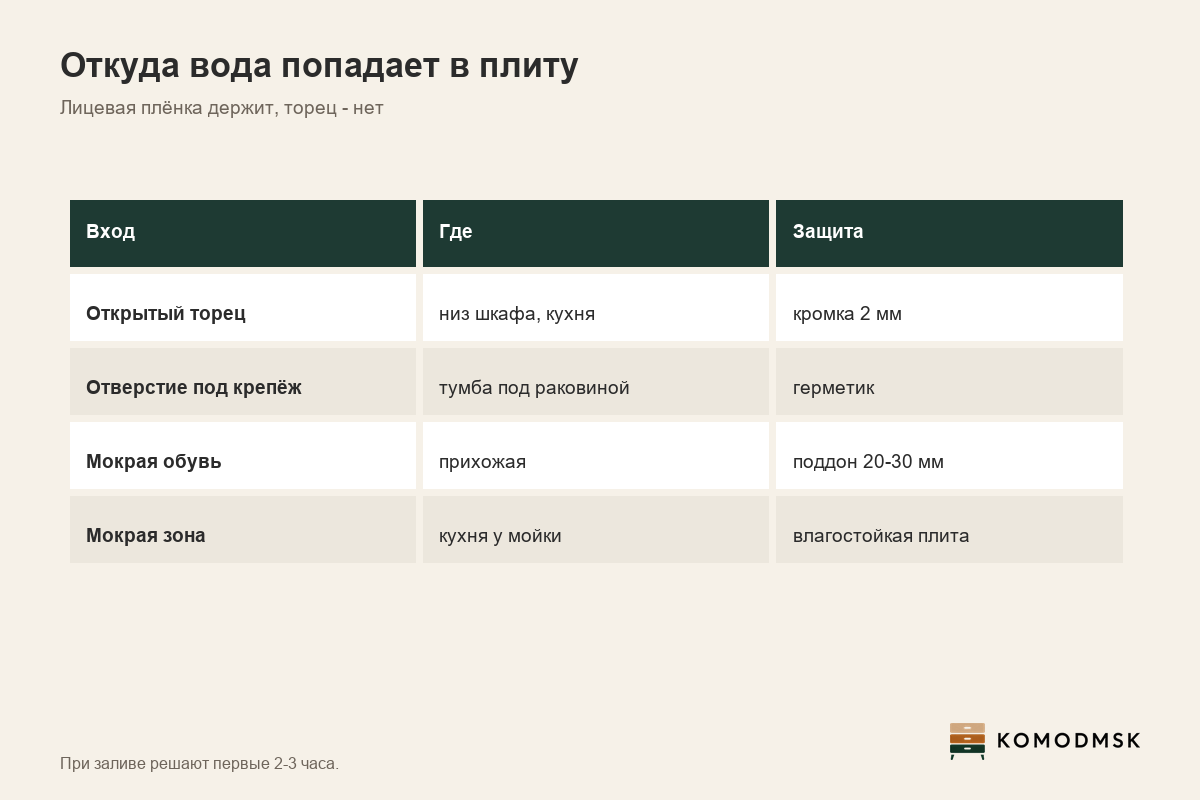Click the 'Где' column header
The width and height of the screenshot is (1200, 800).
pyautogui.click(x=596, y=233)
